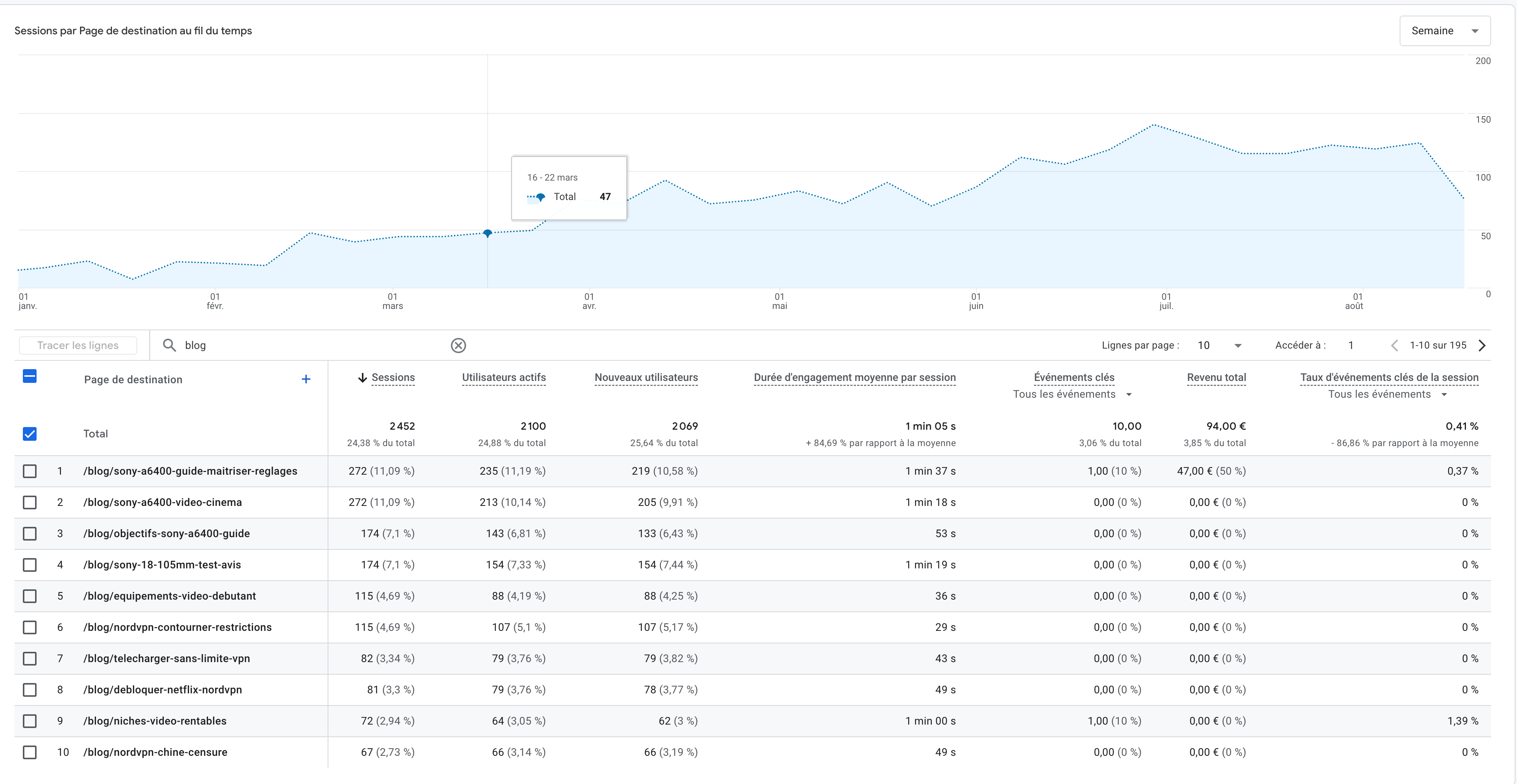Open Taux d'événements clés event filter dropdown
Image resolution: width=1517 pixels, height=784 pixels.
click(1387, 394)
